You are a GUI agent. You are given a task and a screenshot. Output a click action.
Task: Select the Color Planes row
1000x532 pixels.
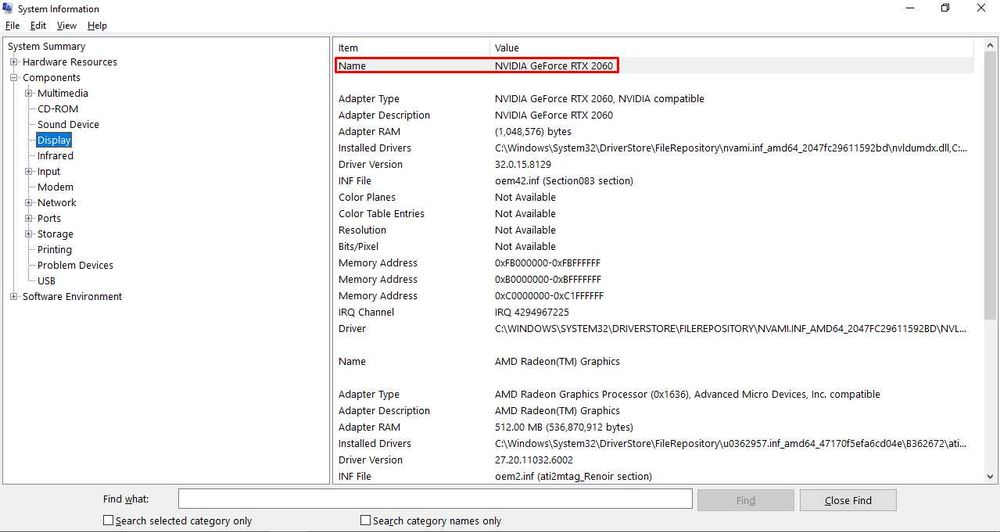tap(654, 197)
